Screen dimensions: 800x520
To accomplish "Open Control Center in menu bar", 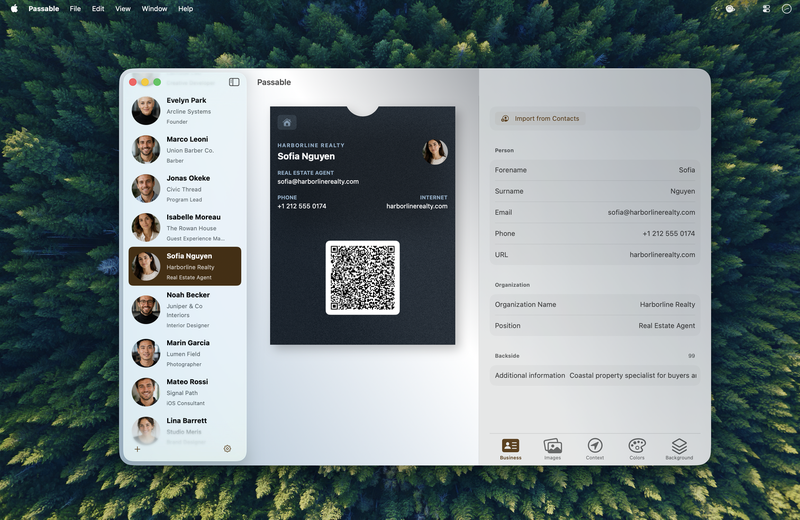I will click(x=766, y=9).
